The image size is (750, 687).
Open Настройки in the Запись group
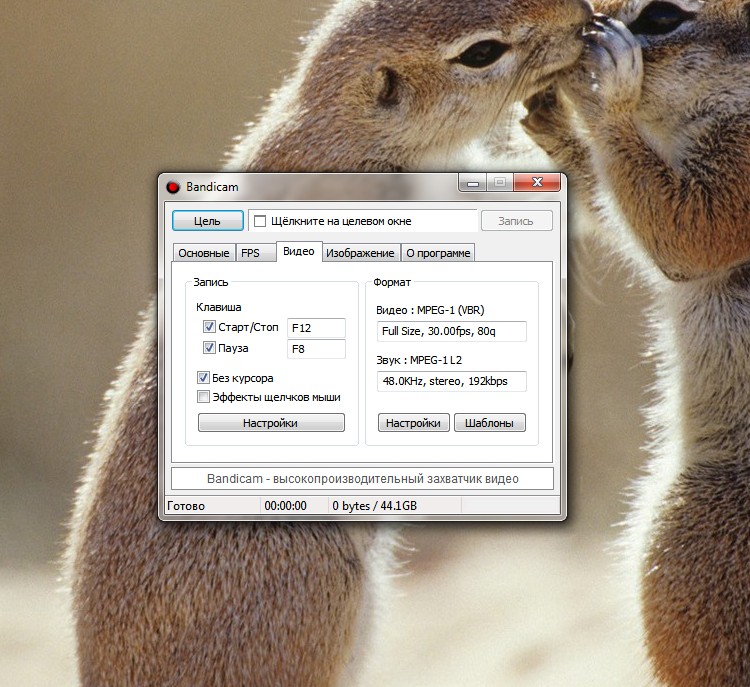click(x=271, y=423)
